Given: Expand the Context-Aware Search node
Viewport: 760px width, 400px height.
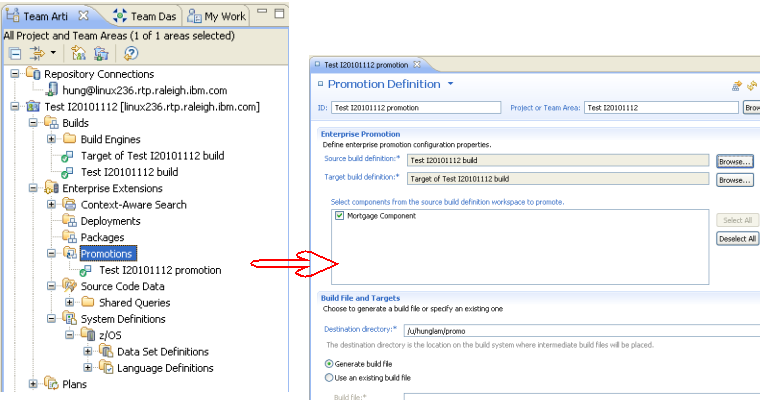Looking at the screenshot, I should (x=51, y=205).
